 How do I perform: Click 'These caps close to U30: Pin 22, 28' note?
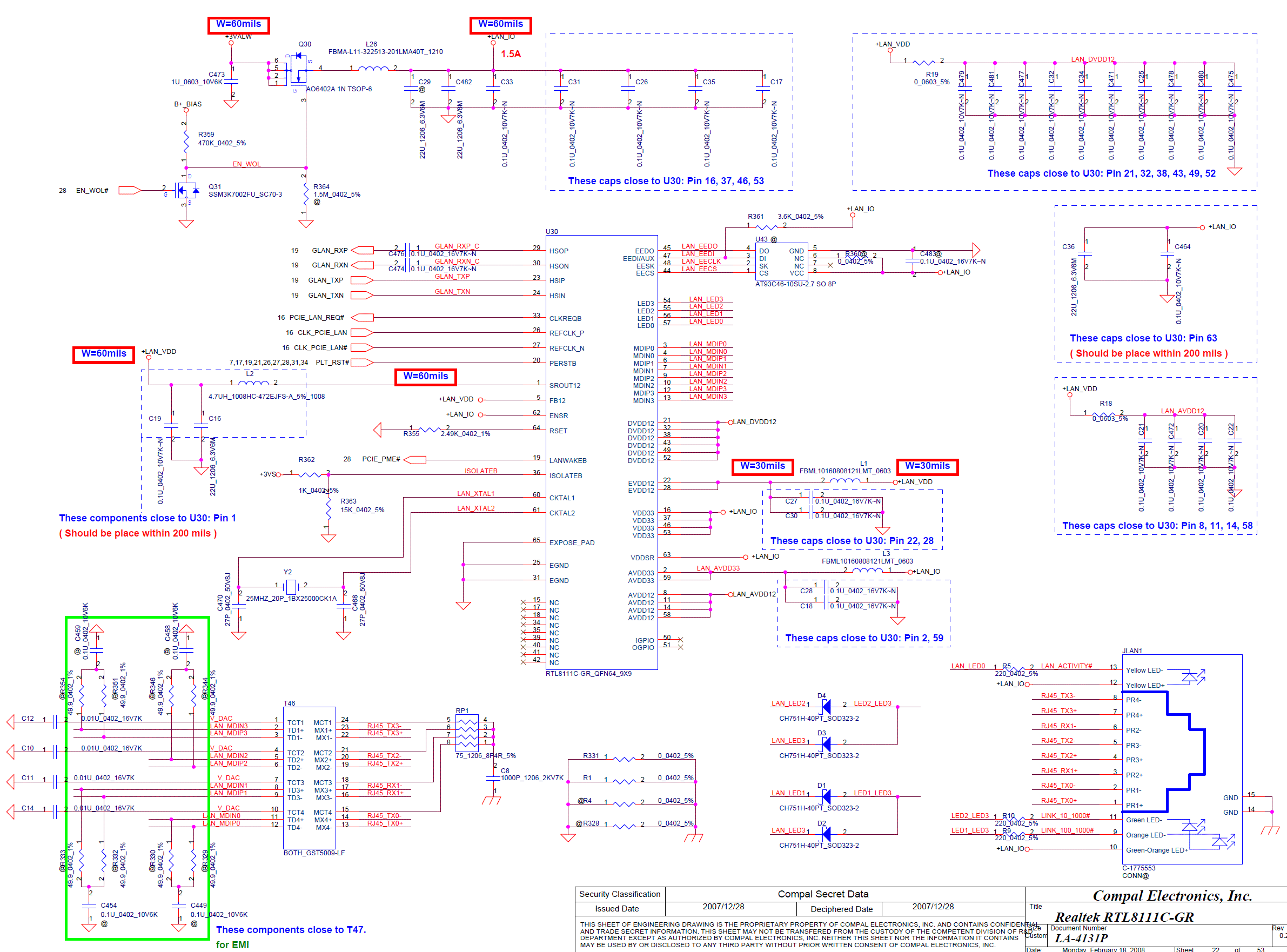tap(852, 540)
